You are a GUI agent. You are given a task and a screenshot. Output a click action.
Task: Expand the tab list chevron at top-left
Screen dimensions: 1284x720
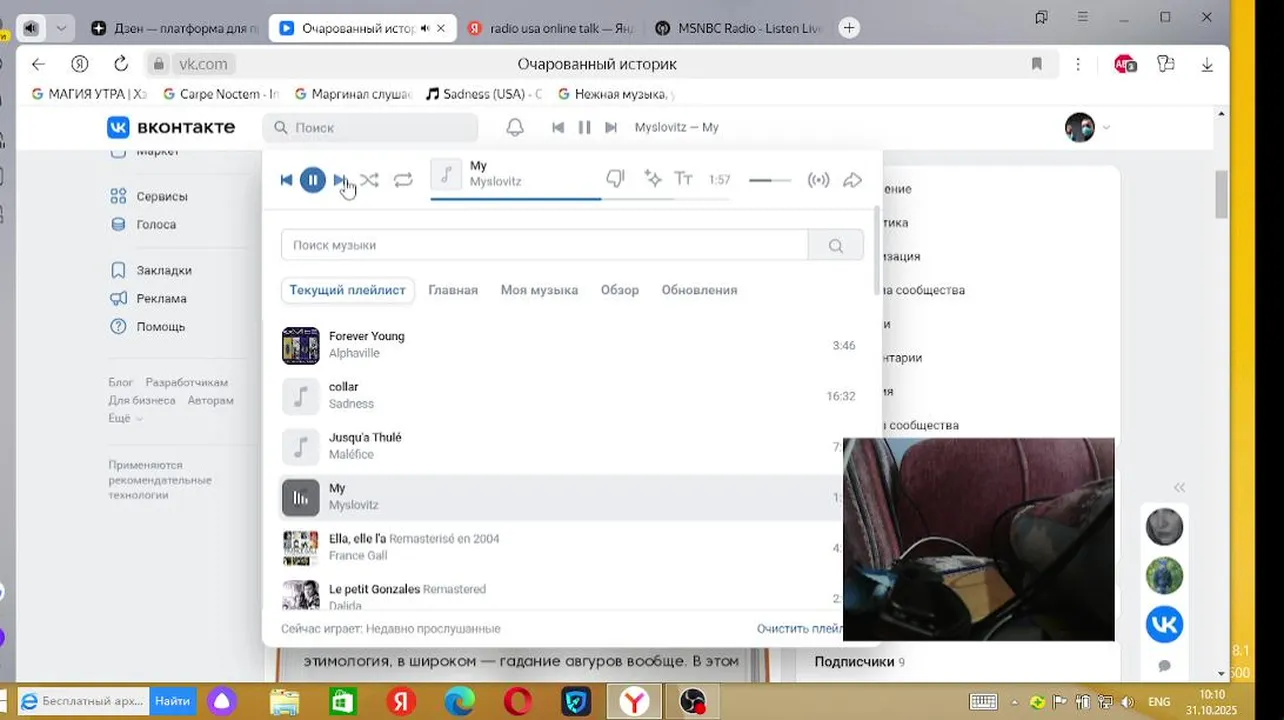[x=61, y=28]
